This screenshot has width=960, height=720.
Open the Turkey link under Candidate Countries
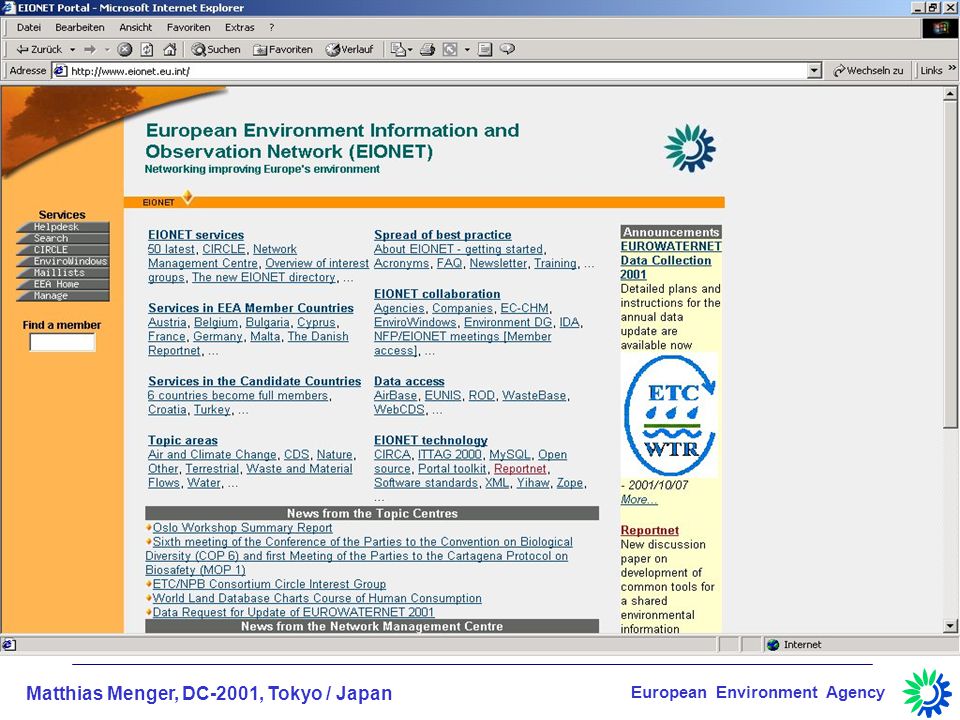pyautogui.click(x=212, y=410)
